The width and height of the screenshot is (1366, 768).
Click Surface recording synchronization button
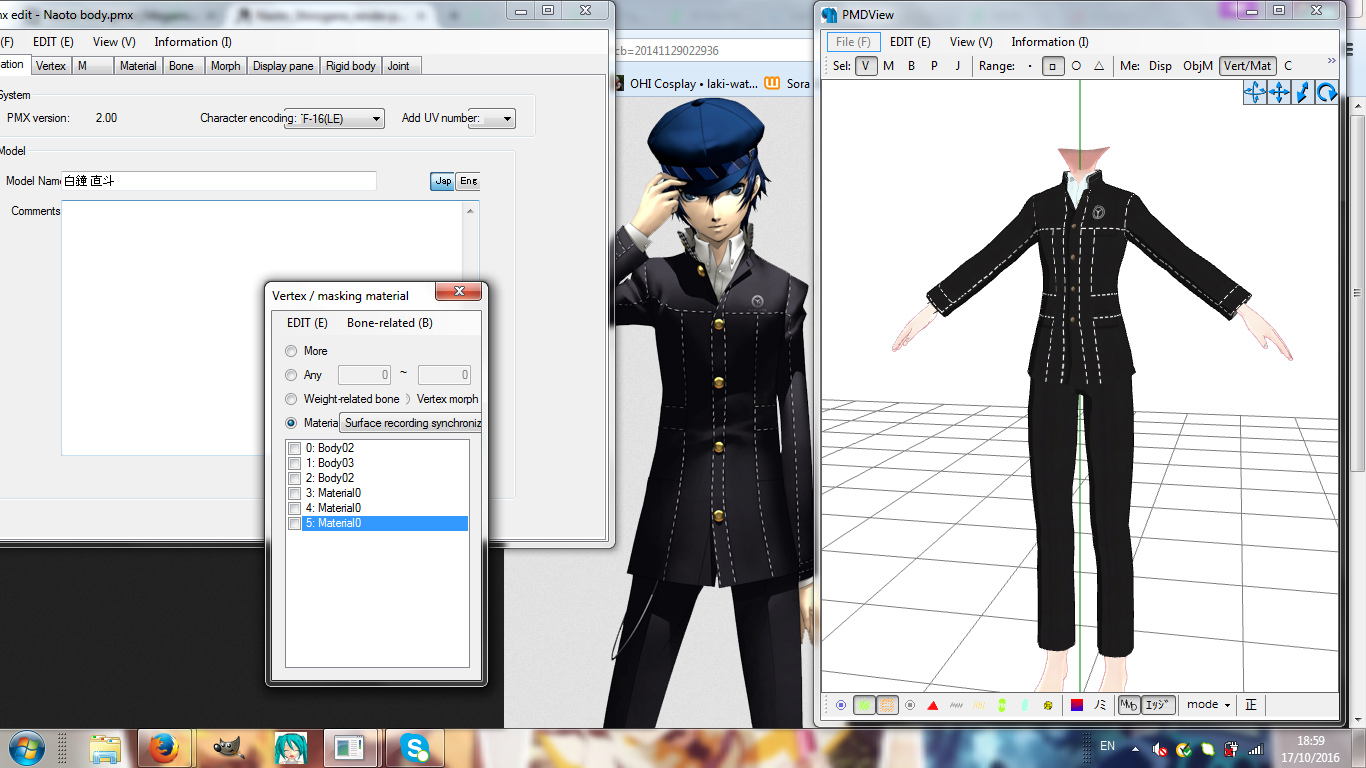(x=411, y=423)
